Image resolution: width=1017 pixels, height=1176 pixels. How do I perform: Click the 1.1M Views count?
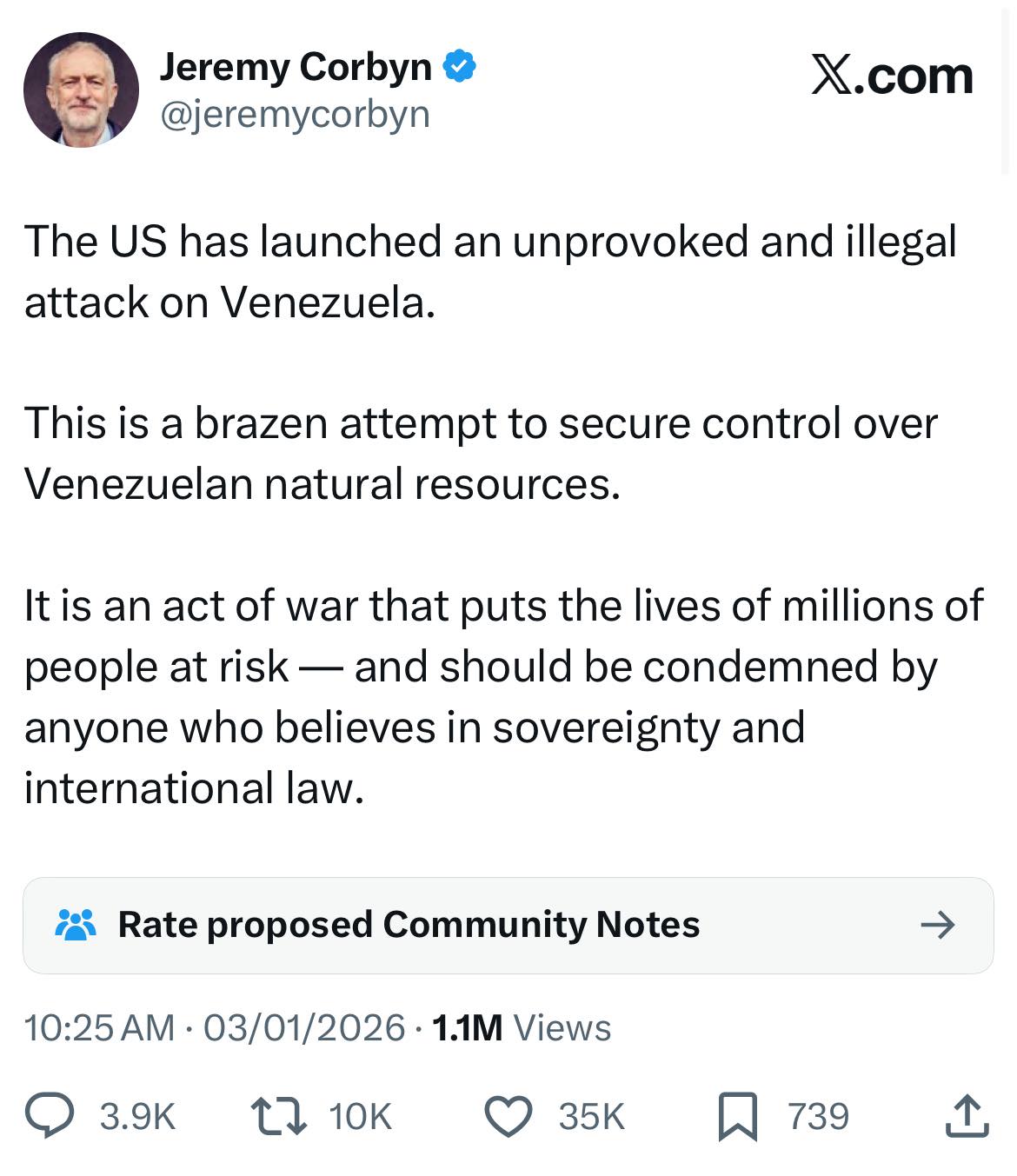[x=519, y=1029]
